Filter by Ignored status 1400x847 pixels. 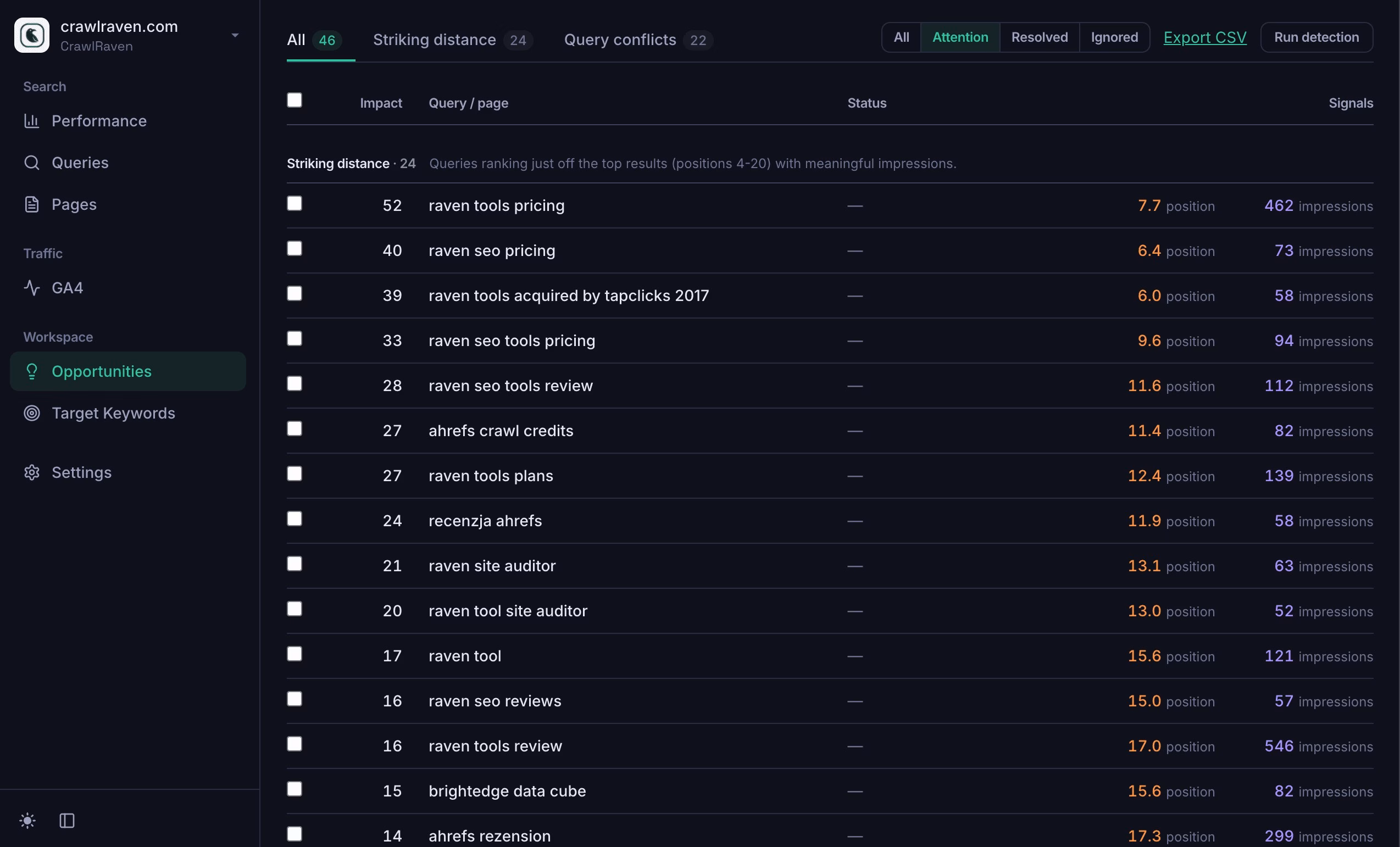pyautogui.click(x=1114, y=37)
